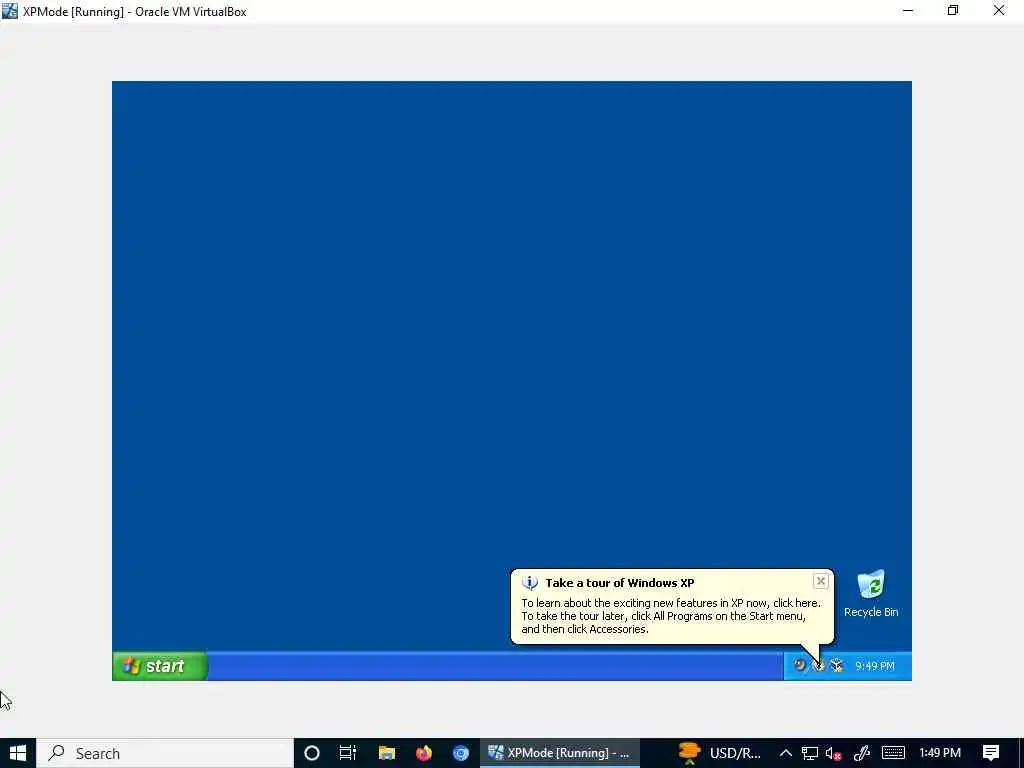Minimize the VirtualBox window
Image resolution: width=1024 pixels, height=768 pixels.
pyautogui.click(x=908, y=10)
